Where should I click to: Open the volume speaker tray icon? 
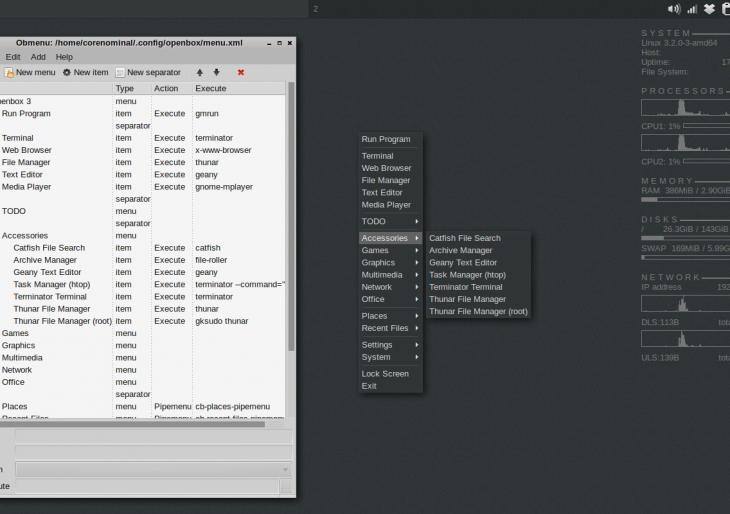coord(673,9)
